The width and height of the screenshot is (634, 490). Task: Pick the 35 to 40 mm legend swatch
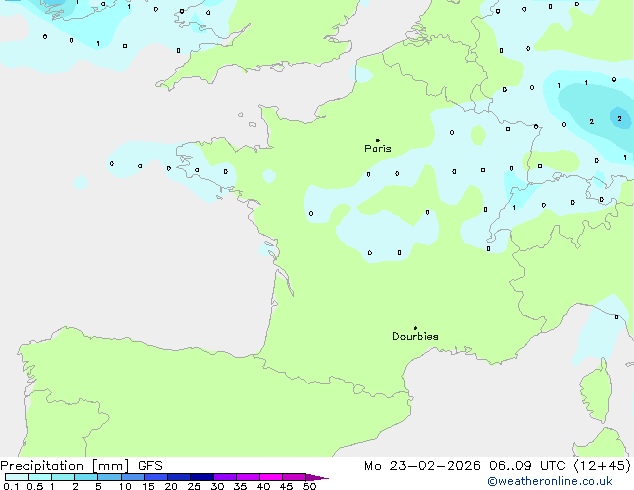click(248, 477)
